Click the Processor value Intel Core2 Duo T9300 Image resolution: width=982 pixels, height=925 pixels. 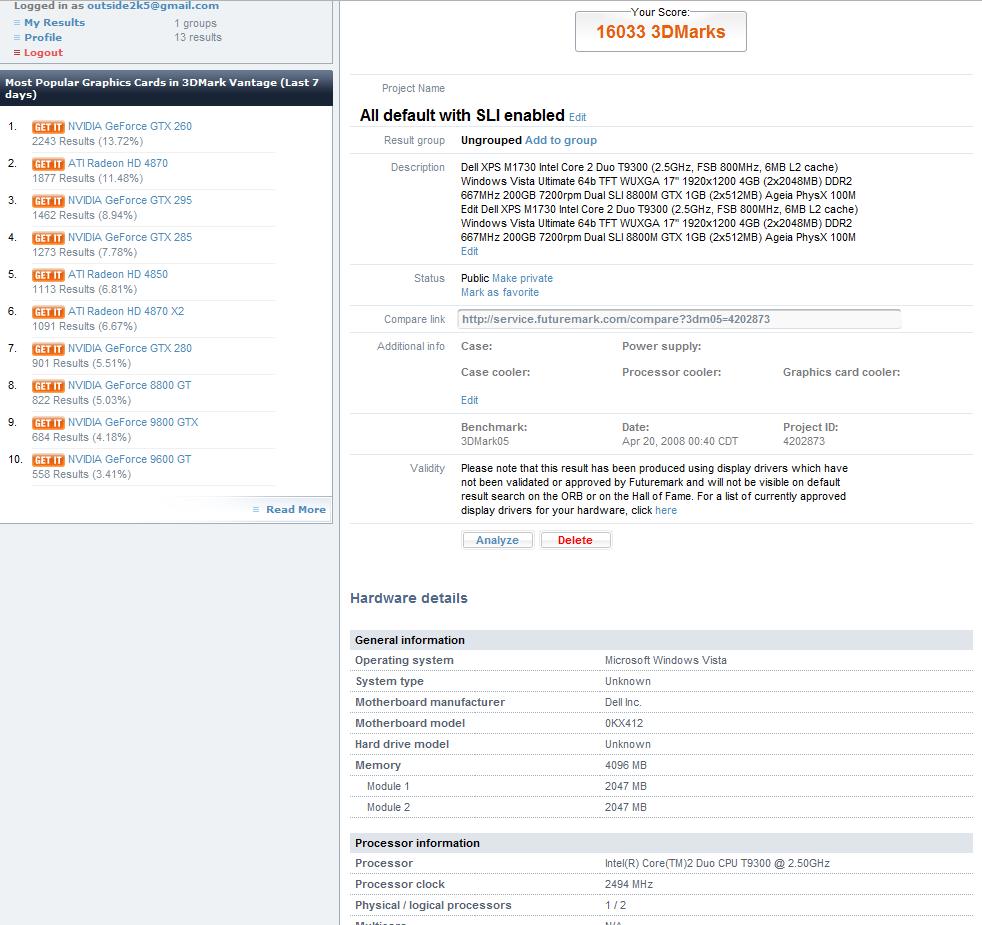click(717, 864)
